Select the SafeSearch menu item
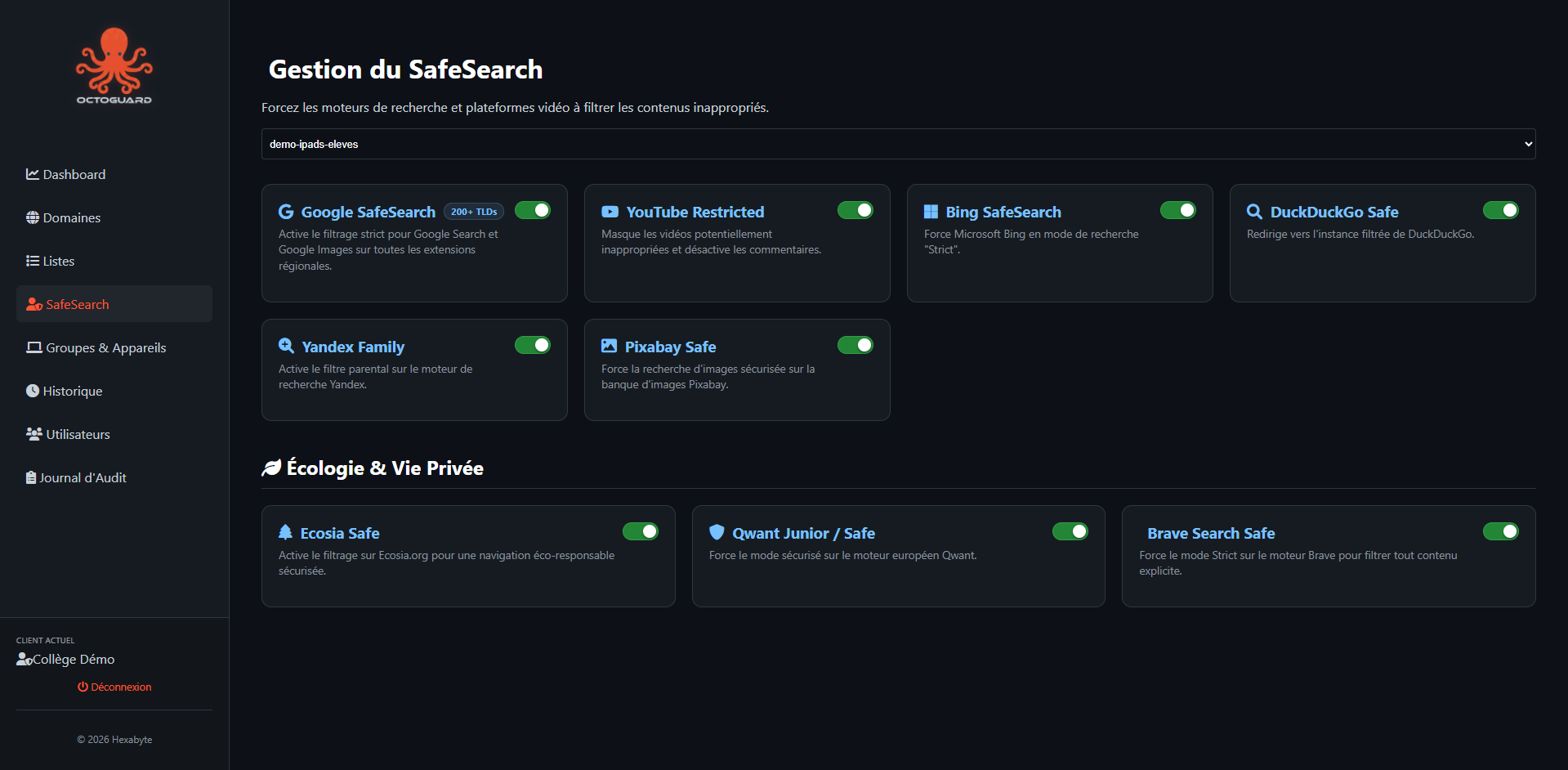Image resolution: width=1568 pixels, height=770 pixels. (114, 304)
